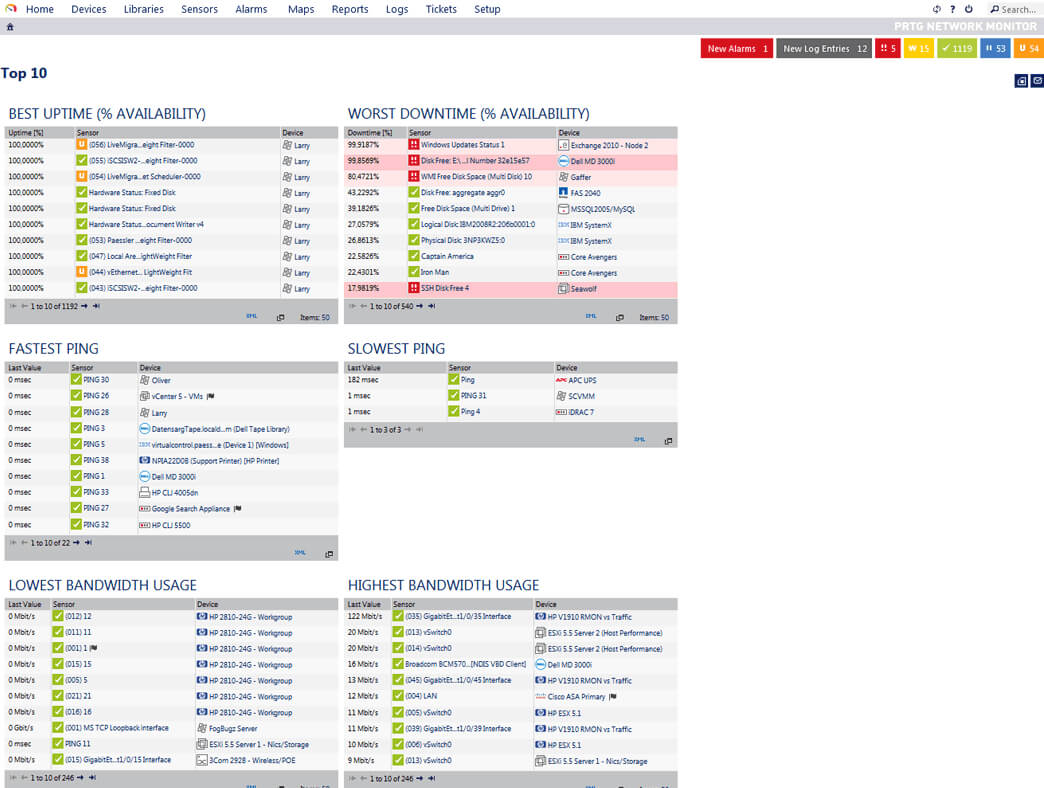Open the Best Uptime table in a new window
1044x788 pixels.
pos(280,317)
